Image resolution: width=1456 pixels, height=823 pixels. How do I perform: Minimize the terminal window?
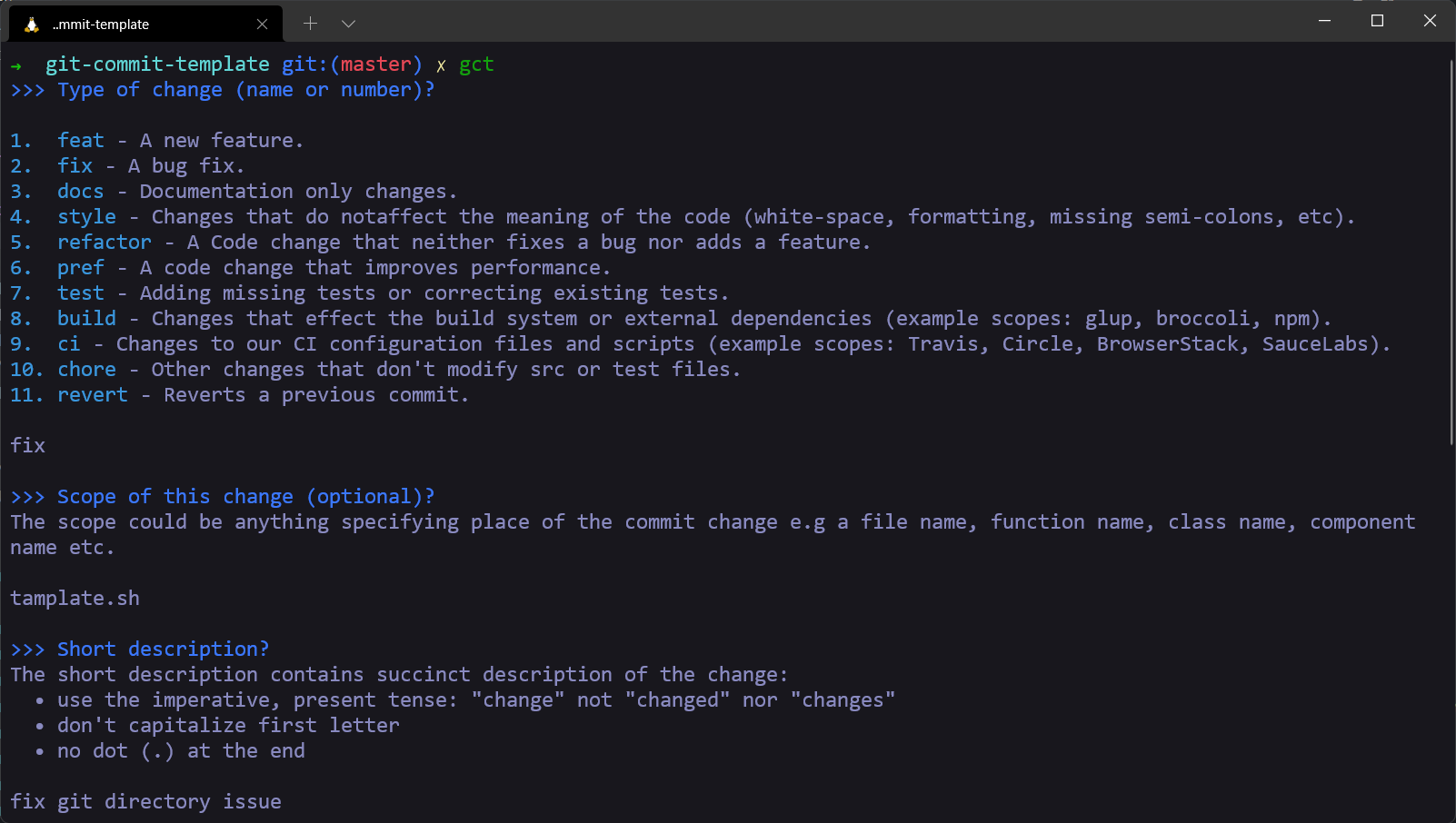click(1324, 21)
